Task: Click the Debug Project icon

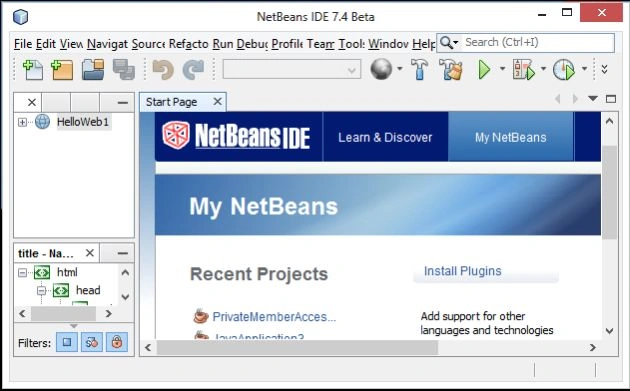Action: click(524, 70)
